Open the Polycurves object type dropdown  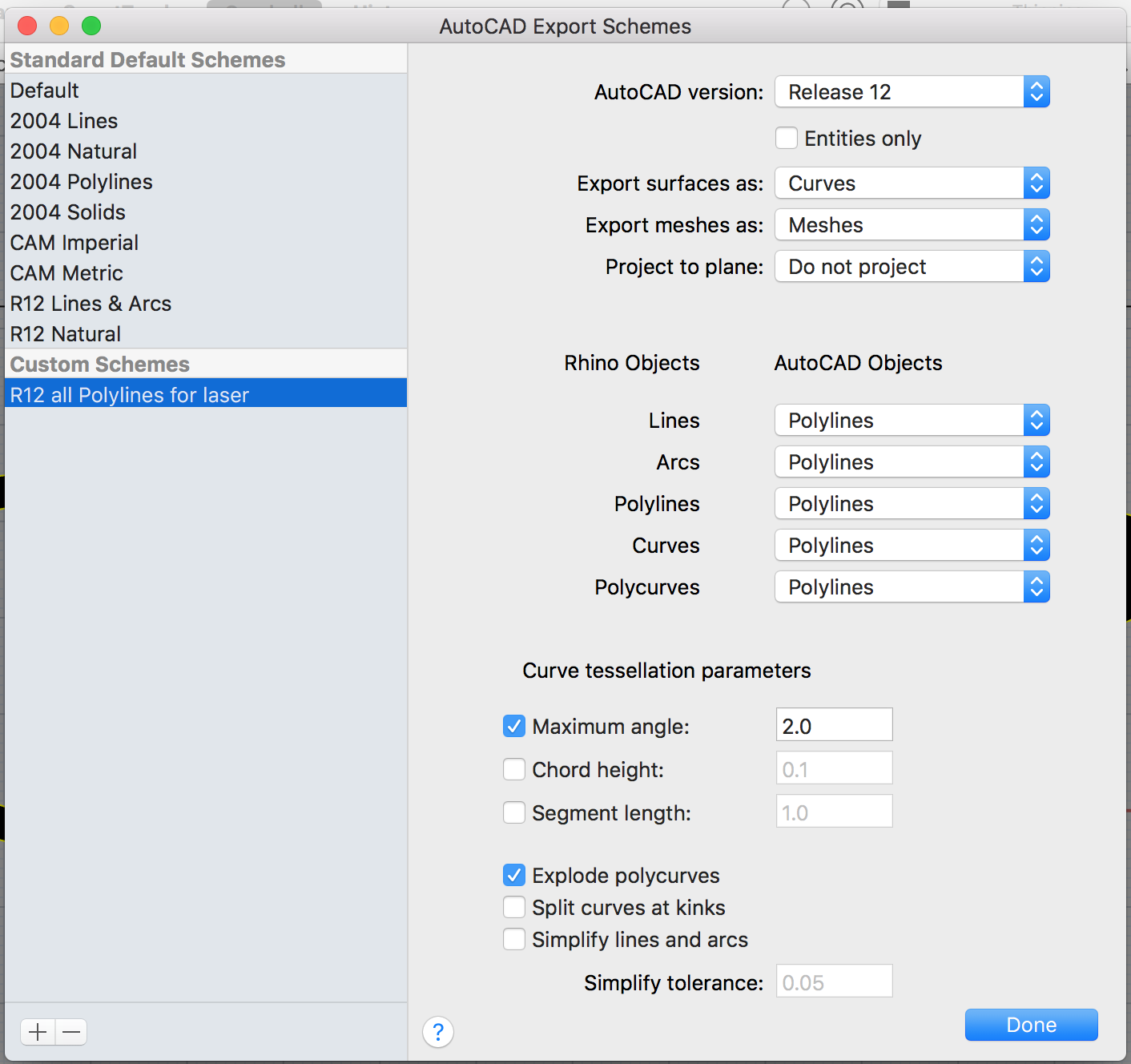912,587
